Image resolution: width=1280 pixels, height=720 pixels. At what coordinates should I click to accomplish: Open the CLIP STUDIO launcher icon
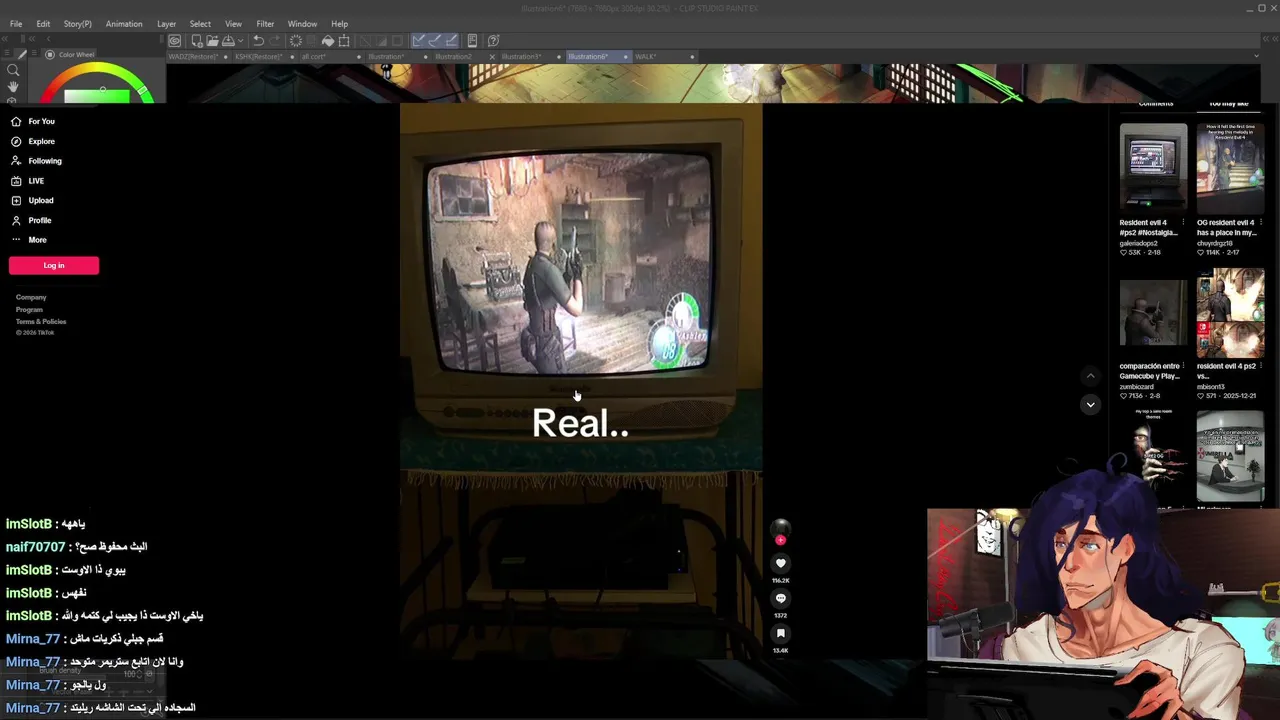click(x=175, y=41)
